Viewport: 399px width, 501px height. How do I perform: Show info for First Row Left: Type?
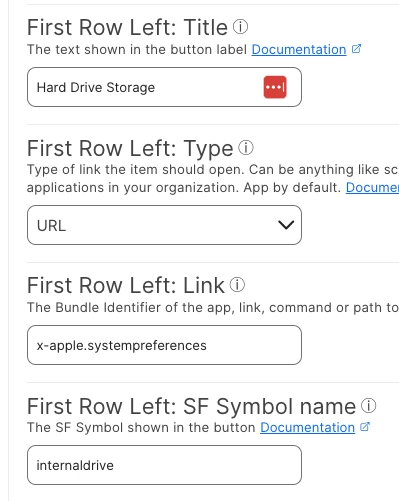246,147
